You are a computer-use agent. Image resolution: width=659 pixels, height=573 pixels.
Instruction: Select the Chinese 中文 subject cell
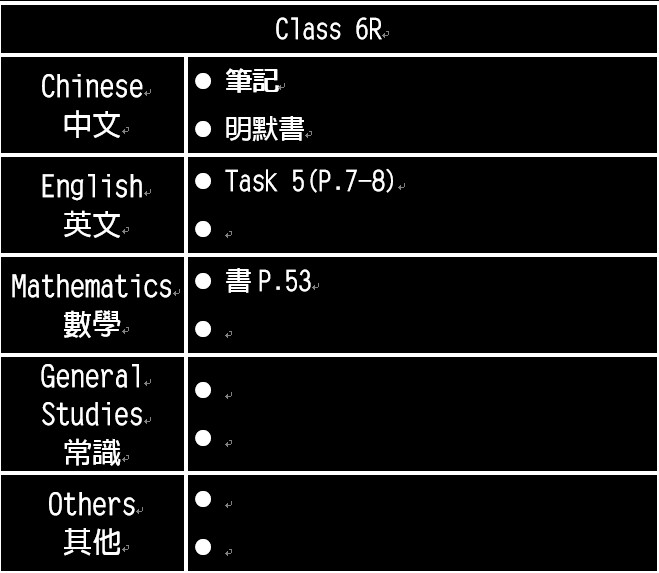(92, 105)
